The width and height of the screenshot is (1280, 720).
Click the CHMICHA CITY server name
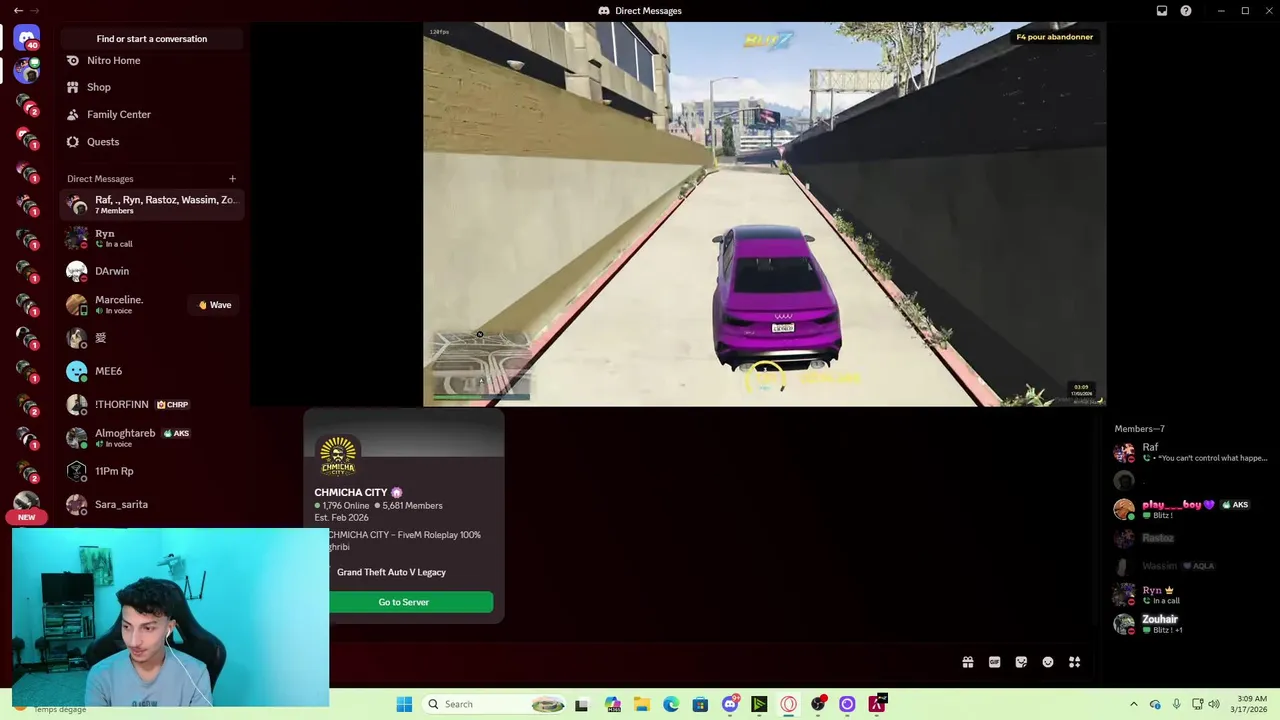tap(350, 492)
